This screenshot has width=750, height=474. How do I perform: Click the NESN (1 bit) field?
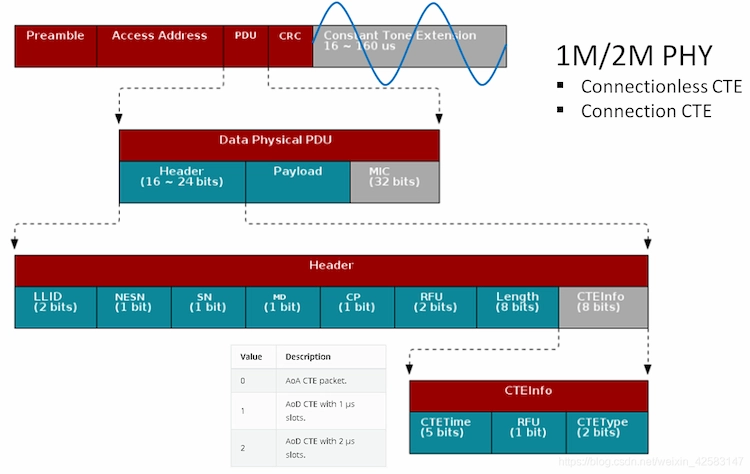(134, 307)
